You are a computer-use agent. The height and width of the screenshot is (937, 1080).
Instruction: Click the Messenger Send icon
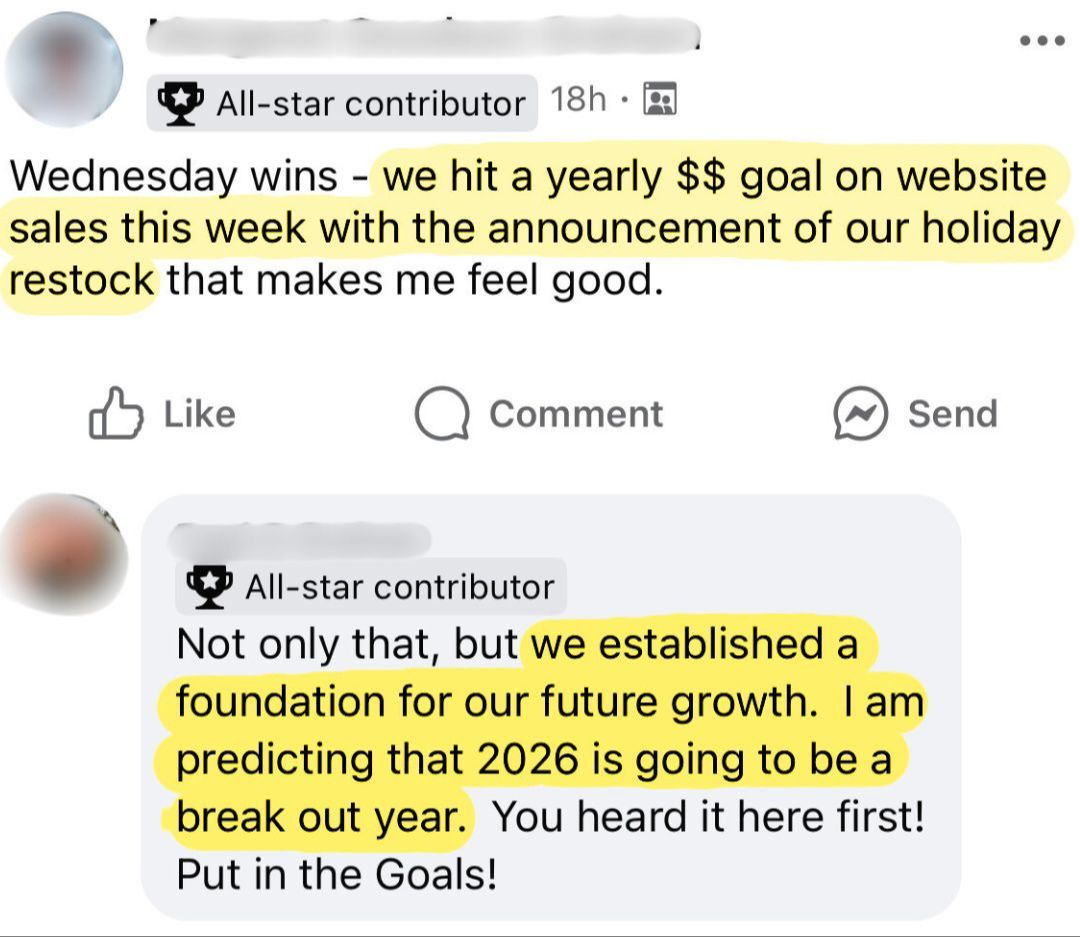860,413
